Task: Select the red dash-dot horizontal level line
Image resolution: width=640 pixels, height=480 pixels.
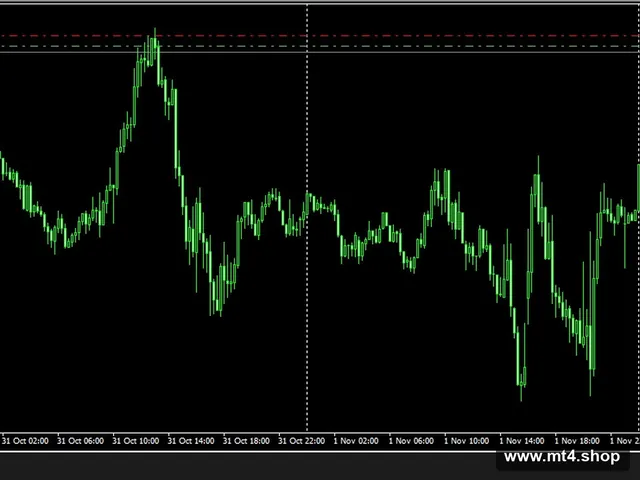Action: coord(320,36)
